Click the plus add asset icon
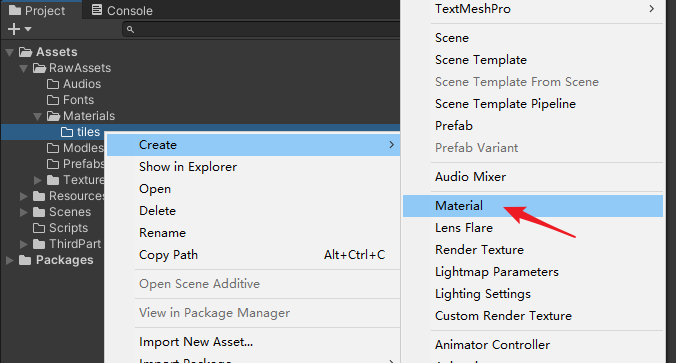 point(14,29)
